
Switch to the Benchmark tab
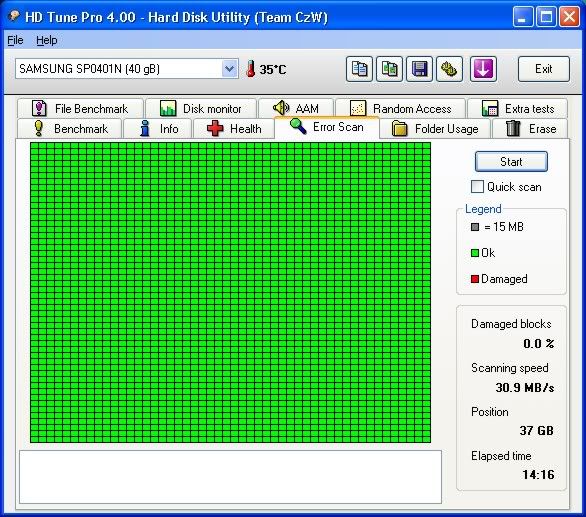click(70, 129)
